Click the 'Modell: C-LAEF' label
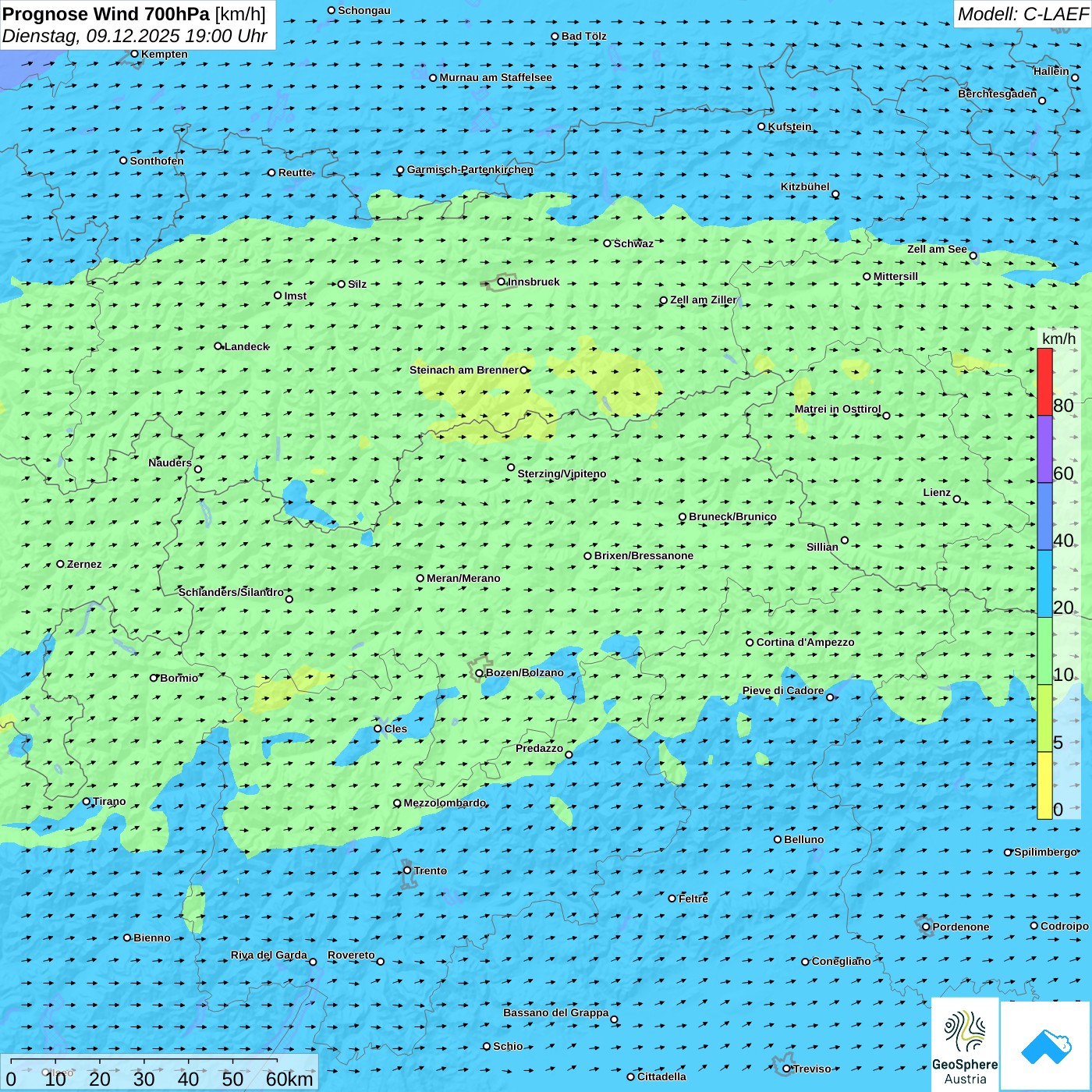 (x=1023, y=14)
